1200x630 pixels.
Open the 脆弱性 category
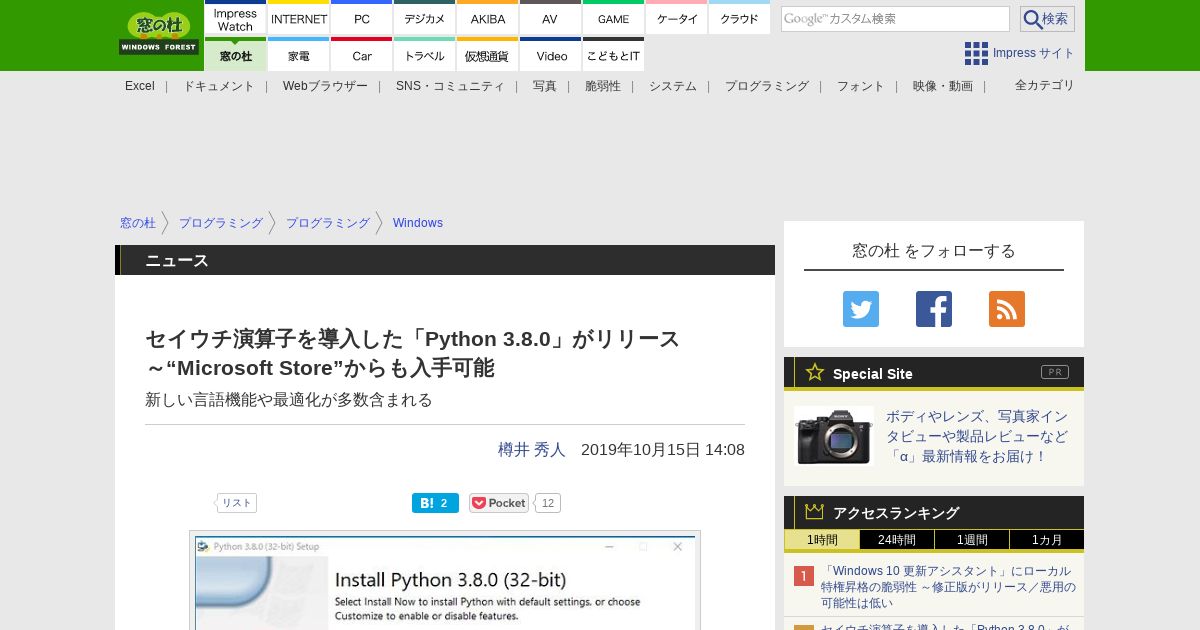click(x=603, y=86)
